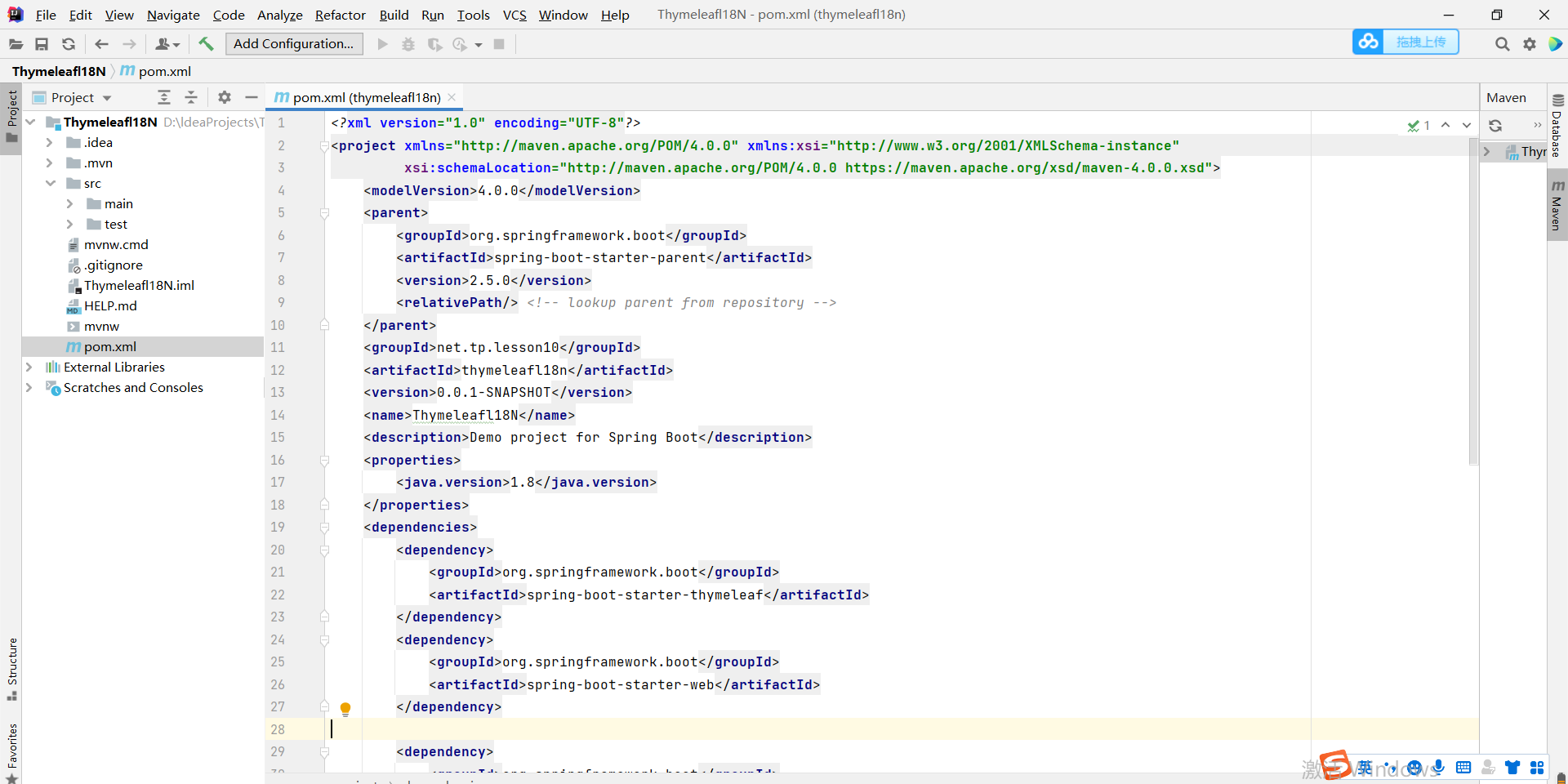Collapse the src folder
This screenshot has width=1568, height=784.
point(50,183)
